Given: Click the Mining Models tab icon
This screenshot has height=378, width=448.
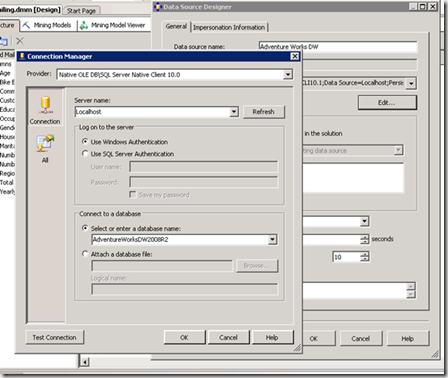Looking at the screenshot, I should coord(27,25).
